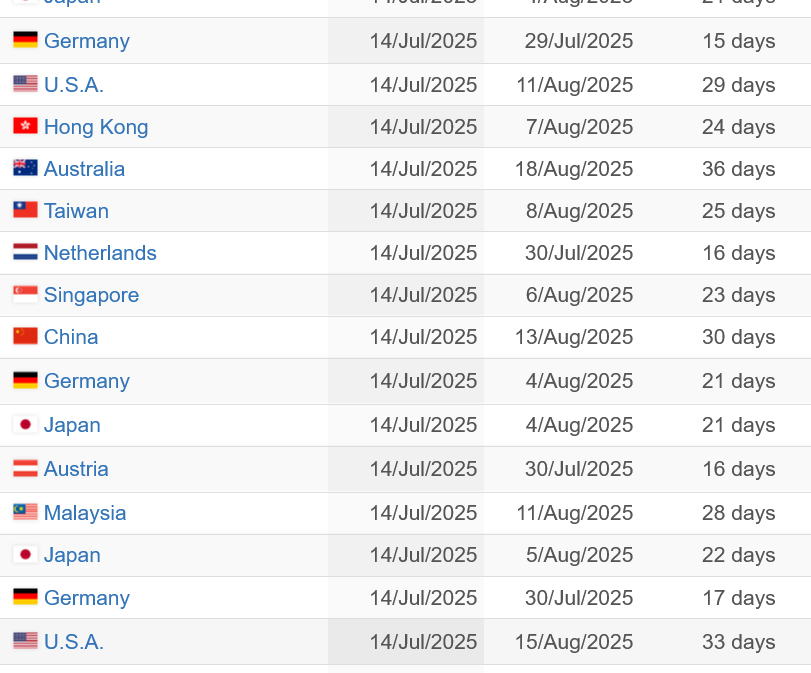
Task: Select the China link
Action: coord(71,337)
